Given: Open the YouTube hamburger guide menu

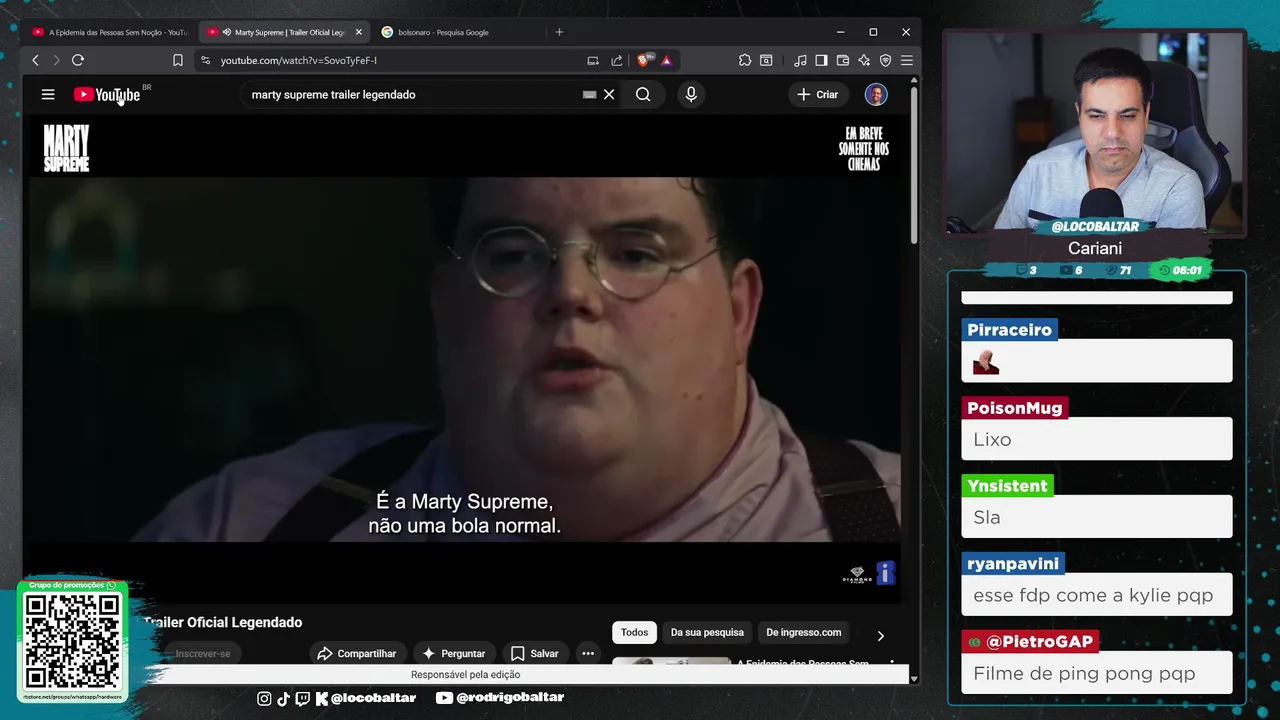Looking at the screenshot, I should [48, 94].
